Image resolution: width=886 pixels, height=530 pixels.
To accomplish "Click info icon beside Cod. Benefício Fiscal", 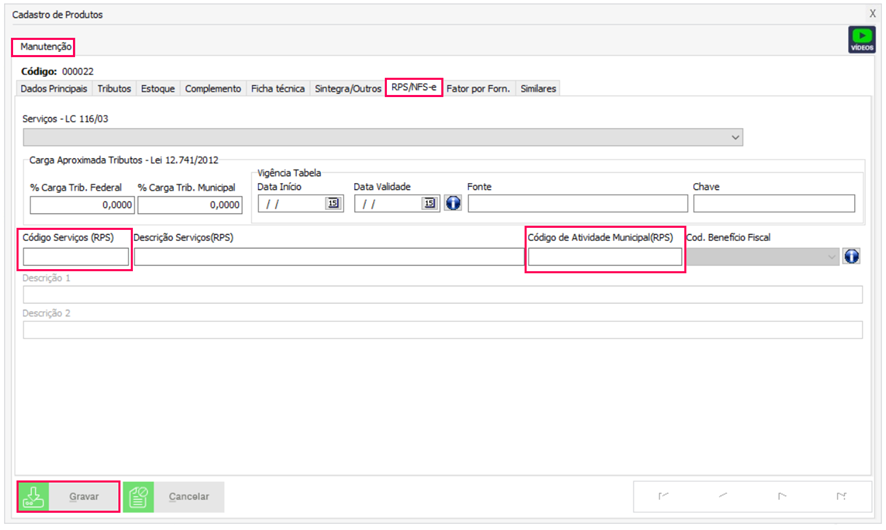I will coord(852,256).
